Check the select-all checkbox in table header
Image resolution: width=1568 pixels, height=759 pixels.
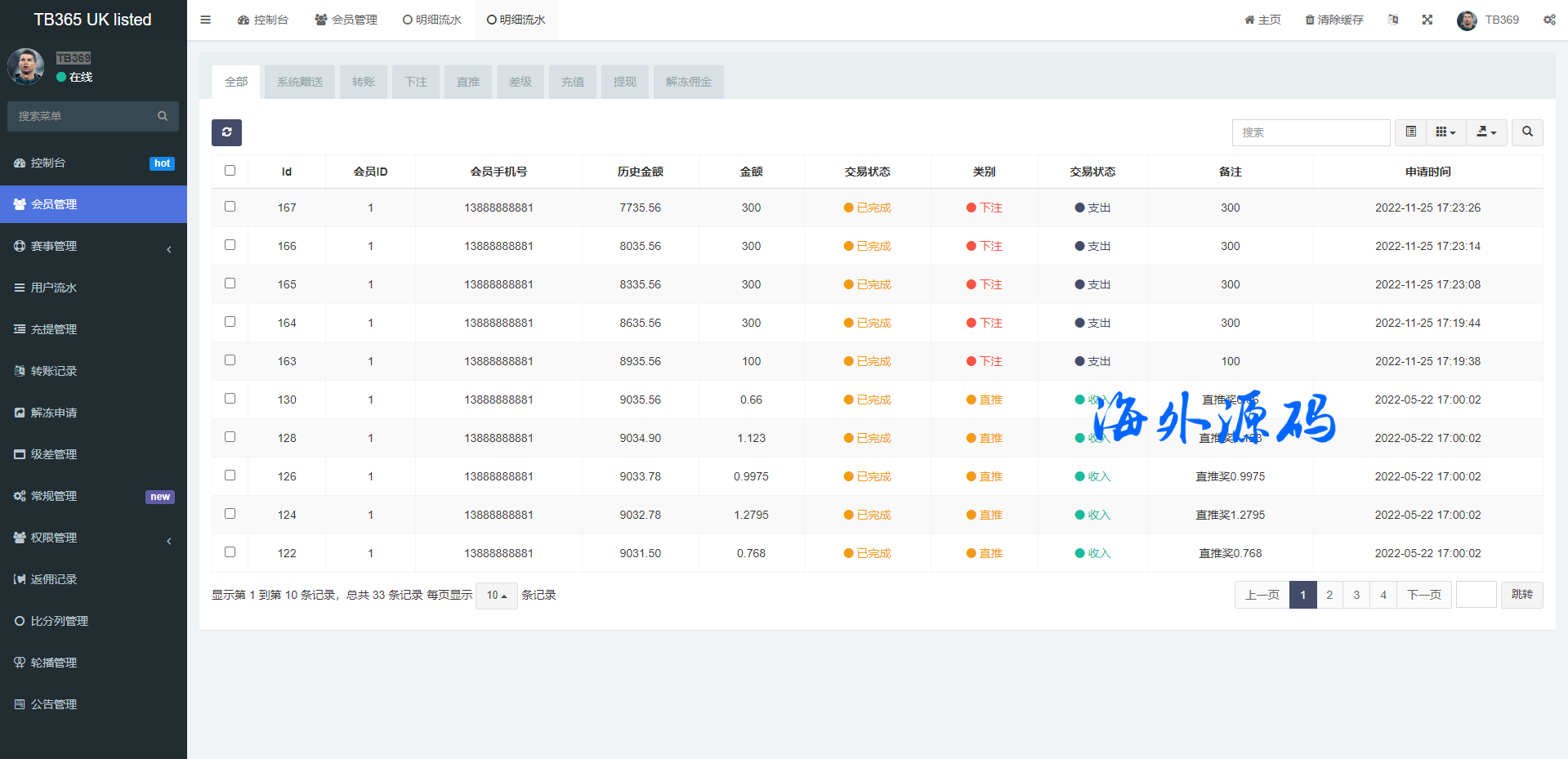tap(230, 171)
